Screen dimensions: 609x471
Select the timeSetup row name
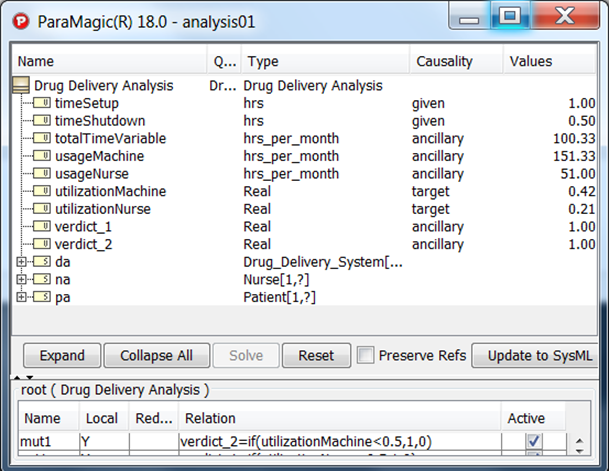(x=87, y=103)
